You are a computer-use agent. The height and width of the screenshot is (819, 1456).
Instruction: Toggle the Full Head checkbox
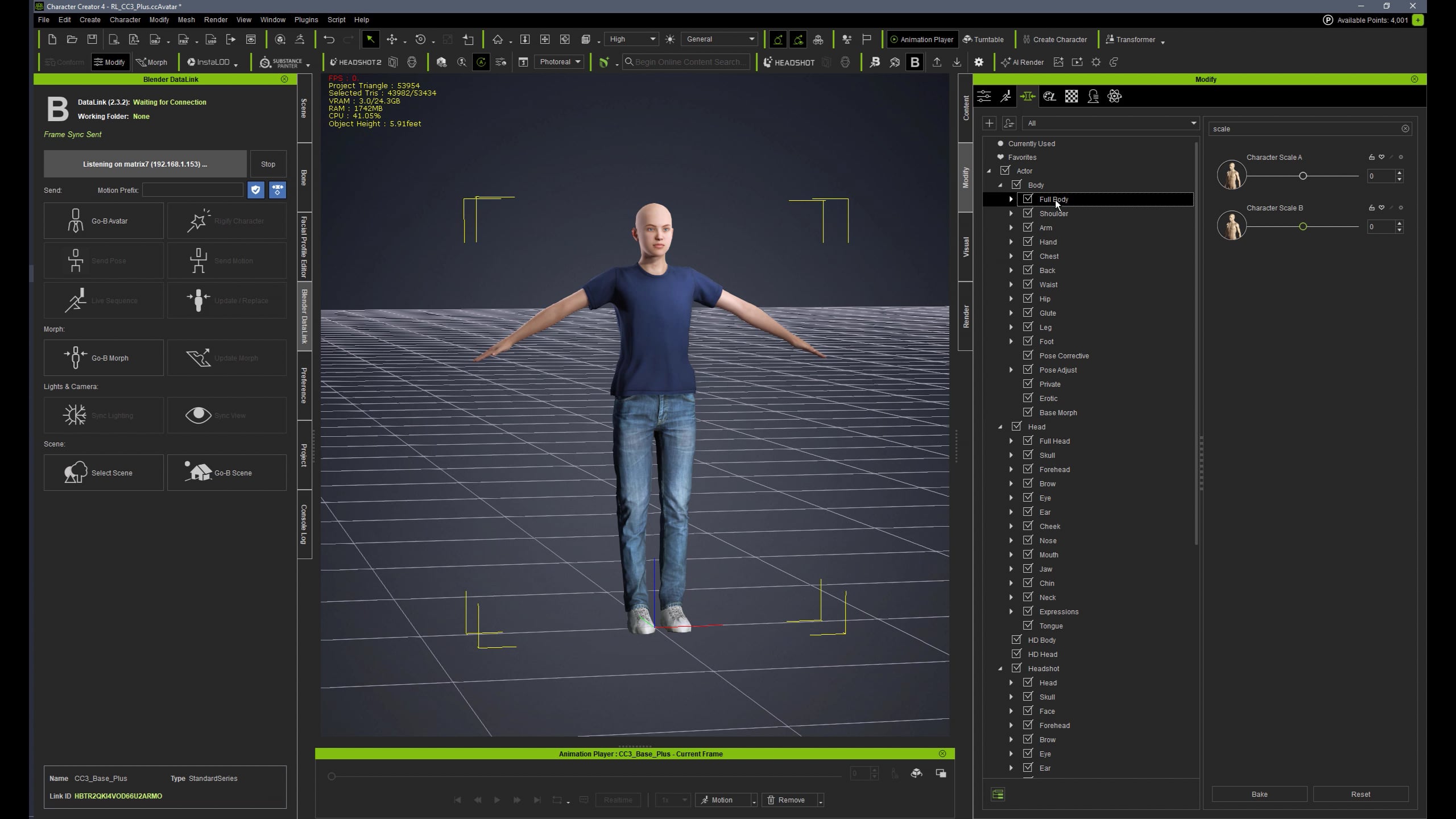tap(1028, 441)
